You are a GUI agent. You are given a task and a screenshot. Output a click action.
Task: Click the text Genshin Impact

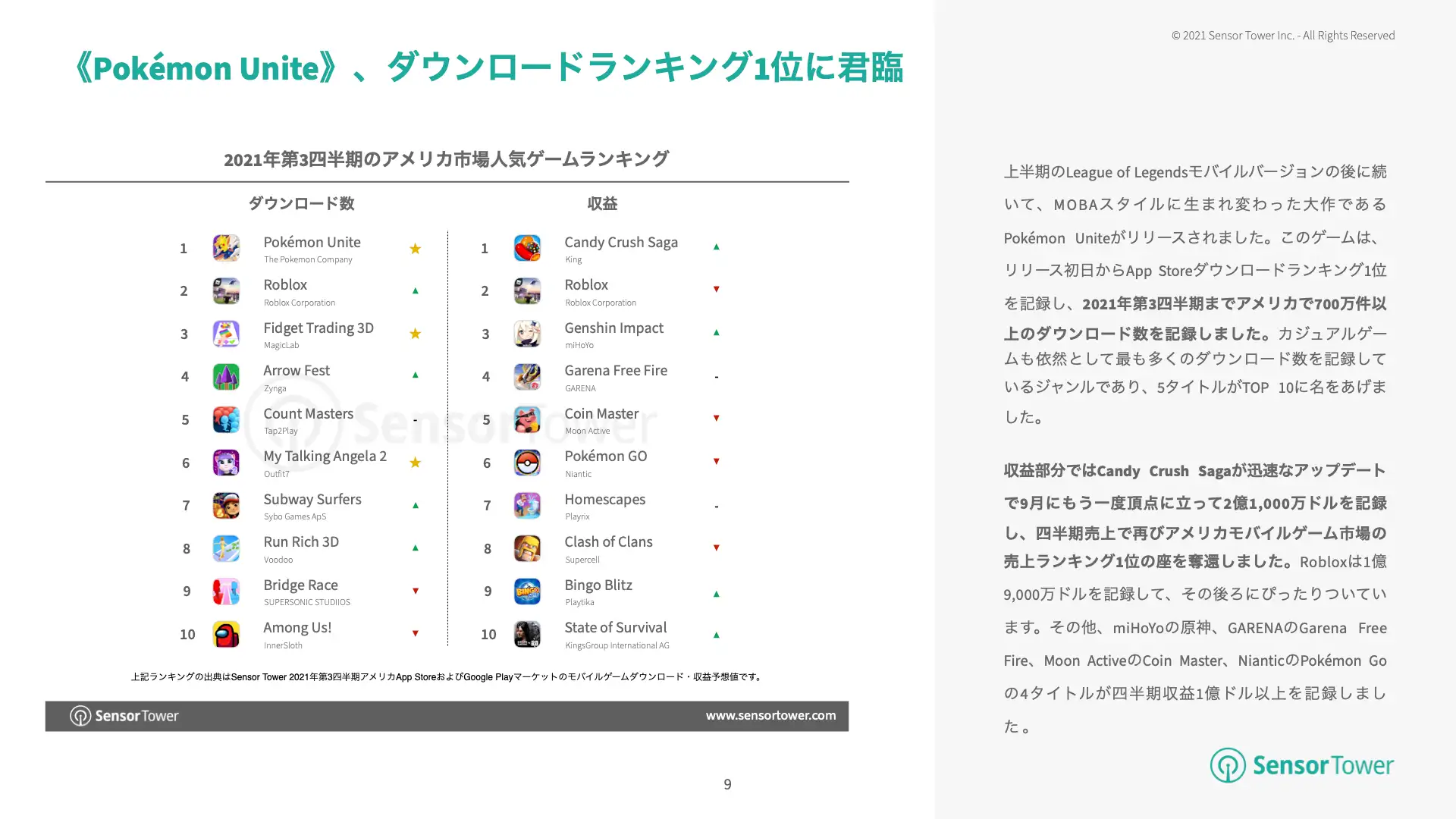[x=613, y=328]
